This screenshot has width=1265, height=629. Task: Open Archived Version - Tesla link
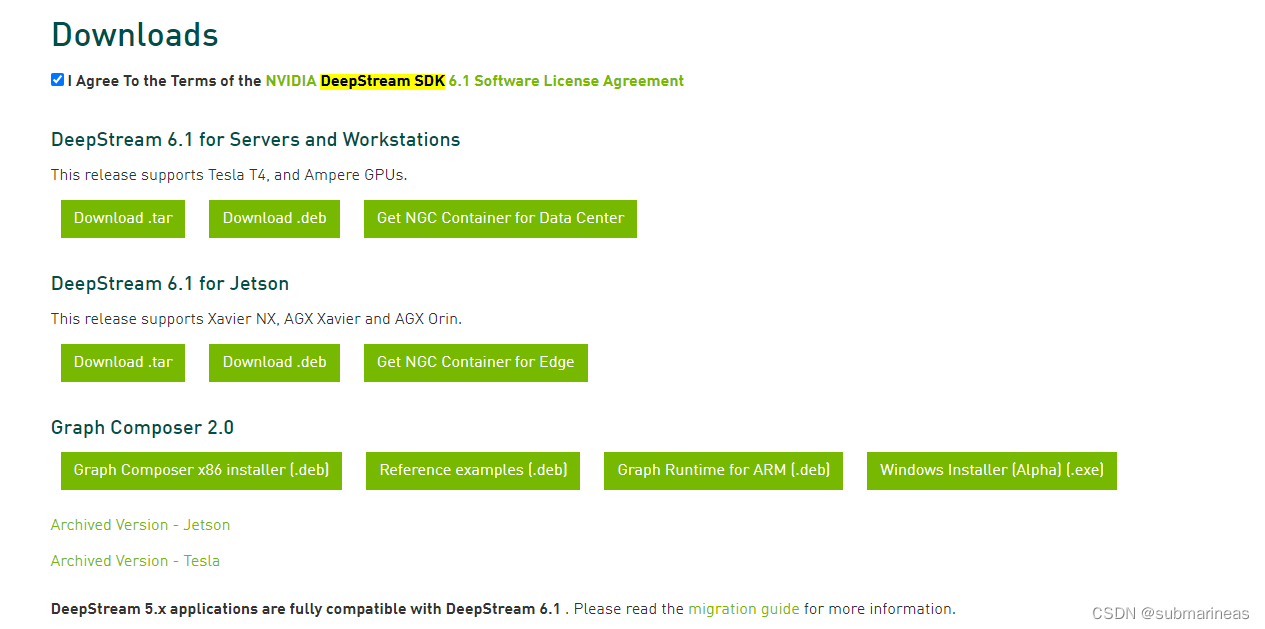coord(135,561)
